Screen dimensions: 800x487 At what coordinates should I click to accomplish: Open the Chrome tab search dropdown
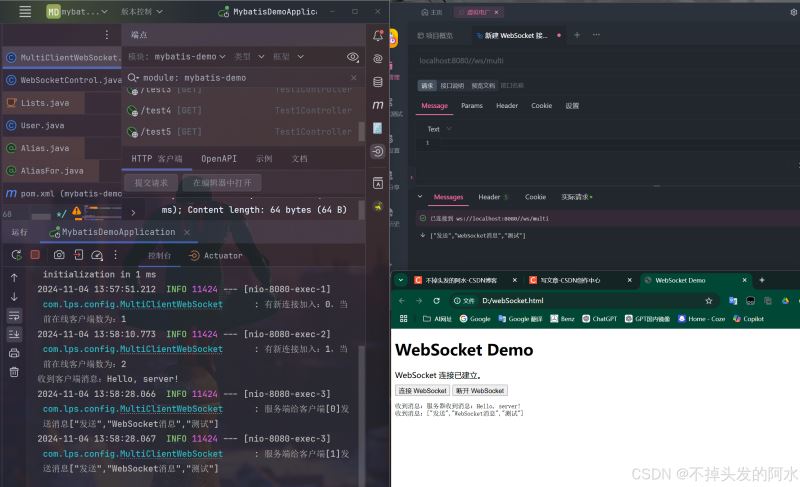[401, 280]
